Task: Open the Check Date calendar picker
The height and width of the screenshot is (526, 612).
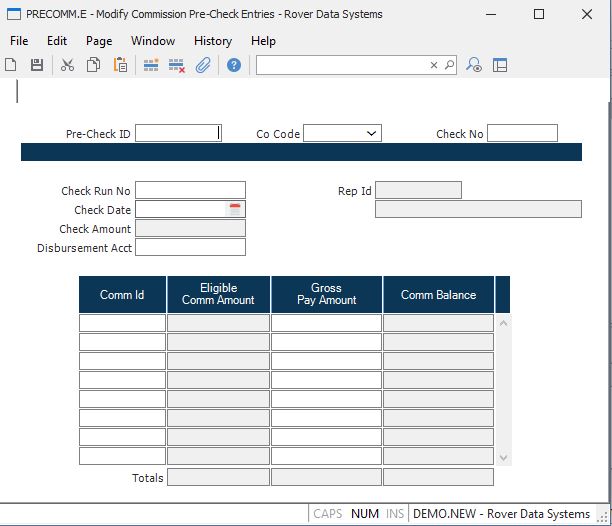Action: (236, 209)
